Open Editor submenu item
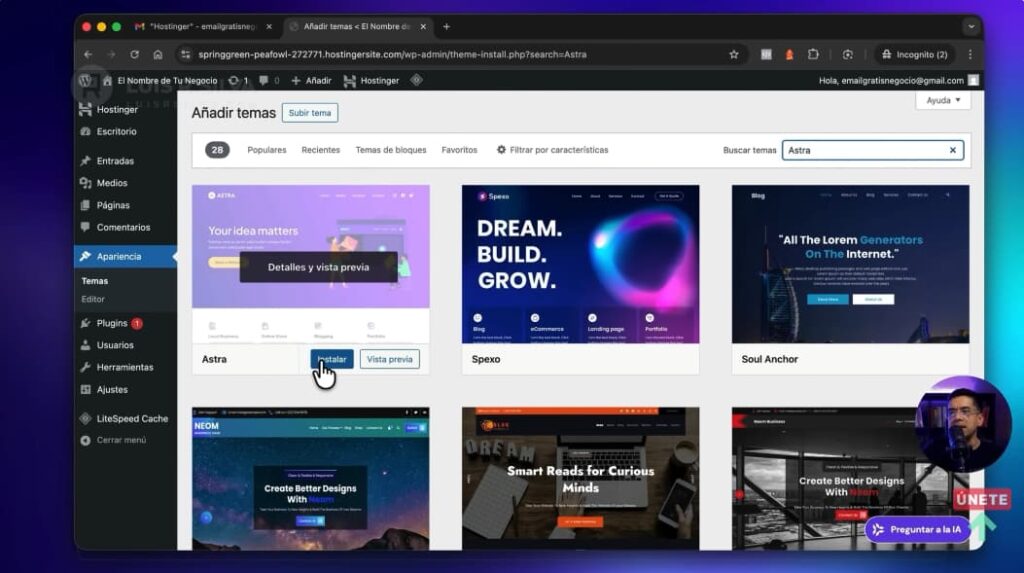 93,299
